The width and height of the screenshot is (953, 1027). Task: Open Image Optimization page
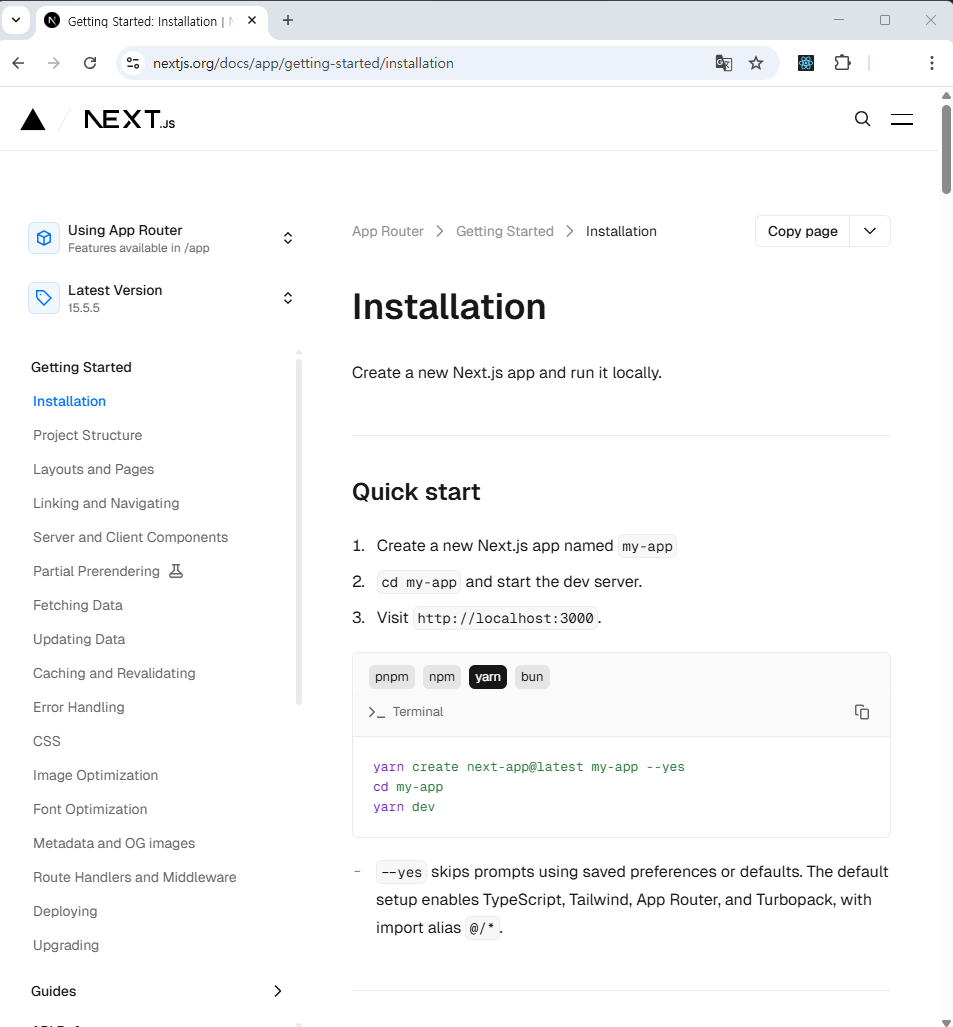click(x=96, y=775)
